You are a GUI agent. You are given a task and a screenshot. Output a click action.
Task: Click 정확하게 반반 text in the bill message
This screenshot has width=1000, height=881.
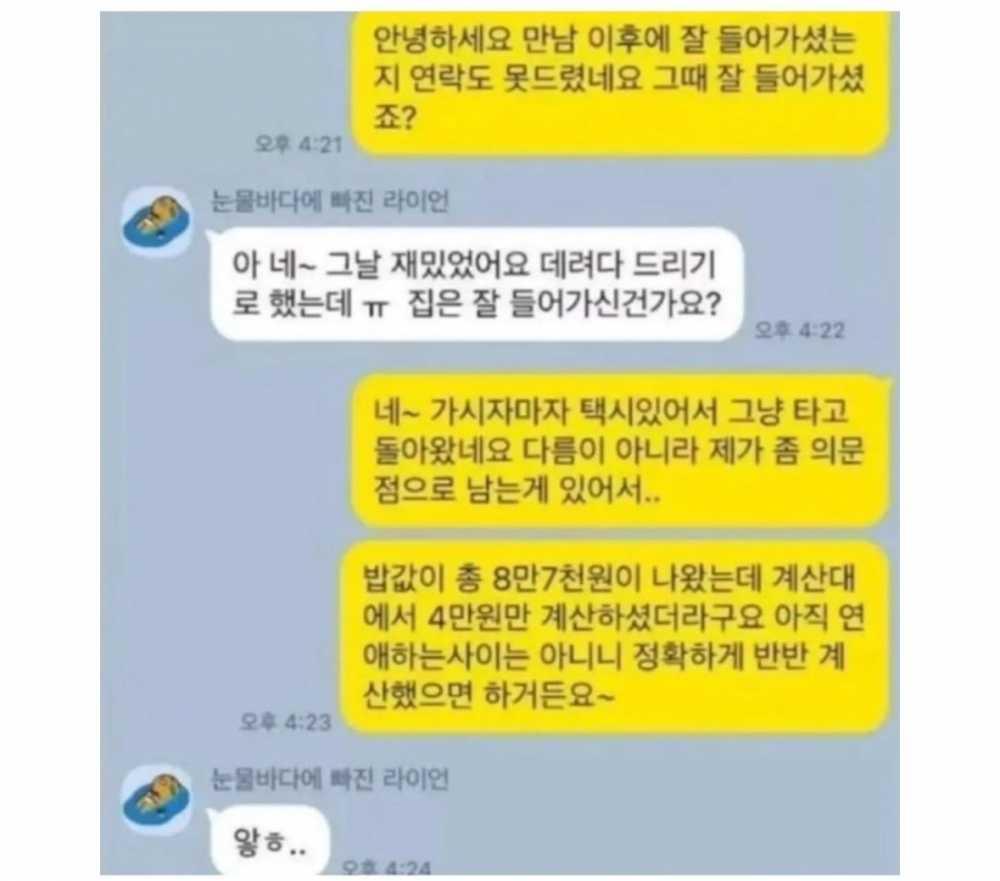coord(717,655)
